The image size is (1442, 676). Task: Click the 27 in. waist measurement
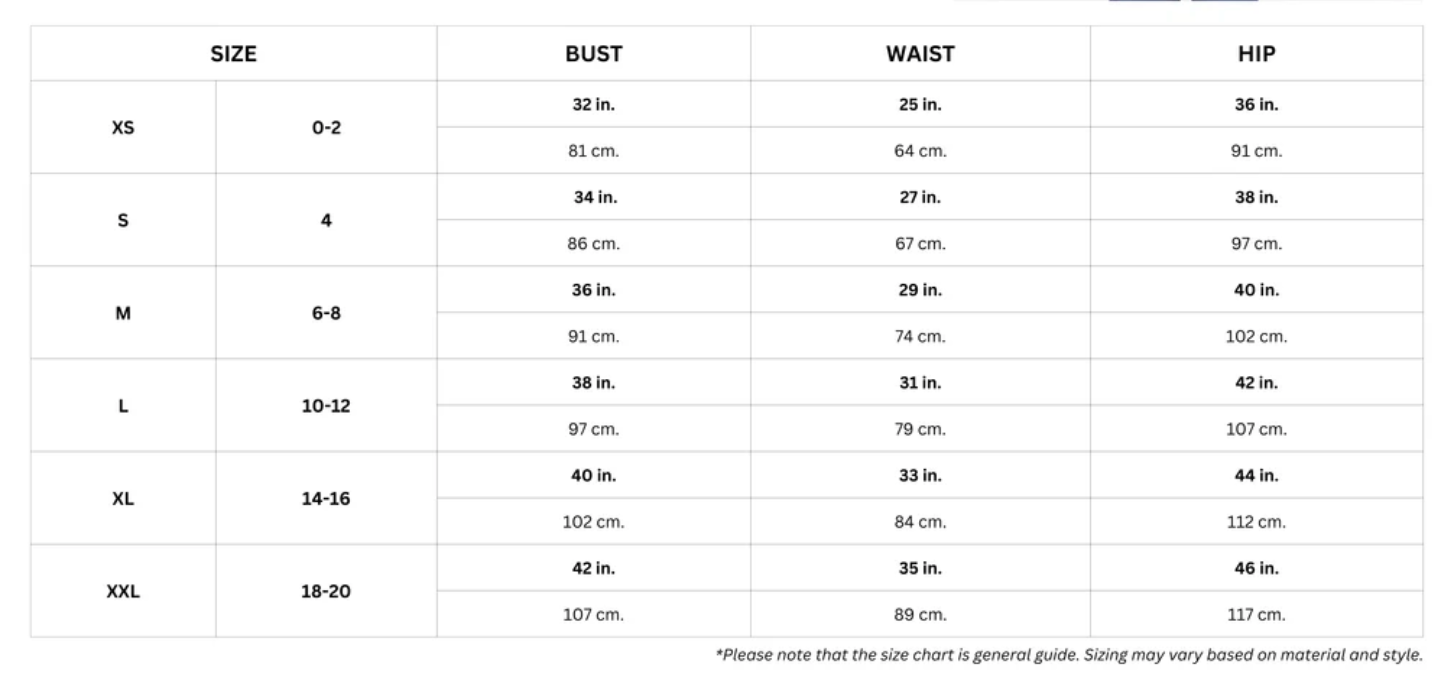920,197
